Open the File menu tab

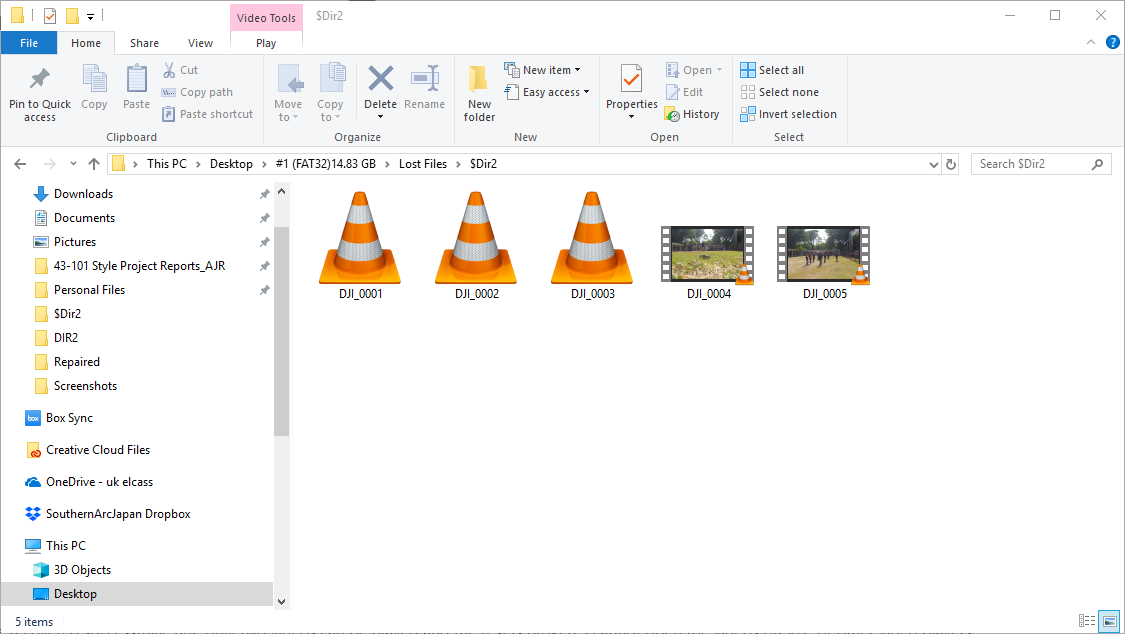[29, 43]
